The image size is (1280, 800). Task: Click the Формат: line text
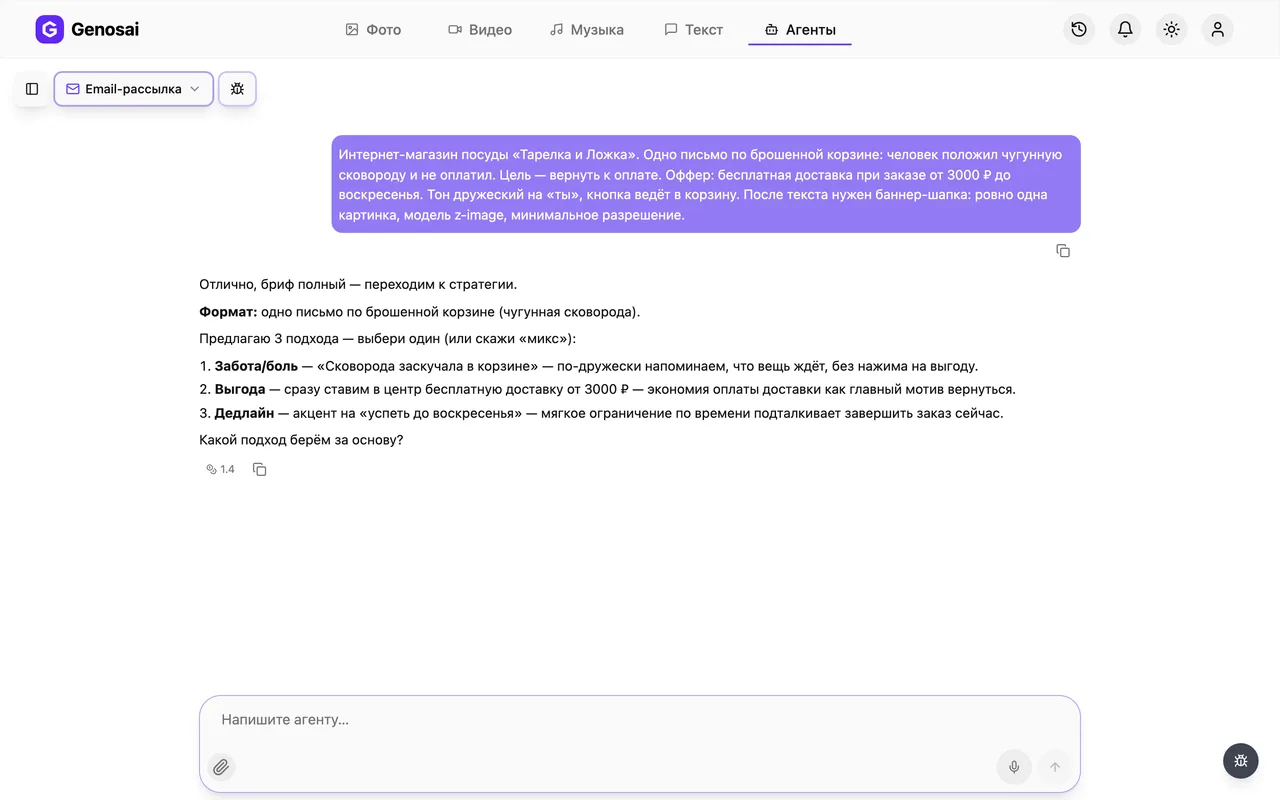pos(420,312)
